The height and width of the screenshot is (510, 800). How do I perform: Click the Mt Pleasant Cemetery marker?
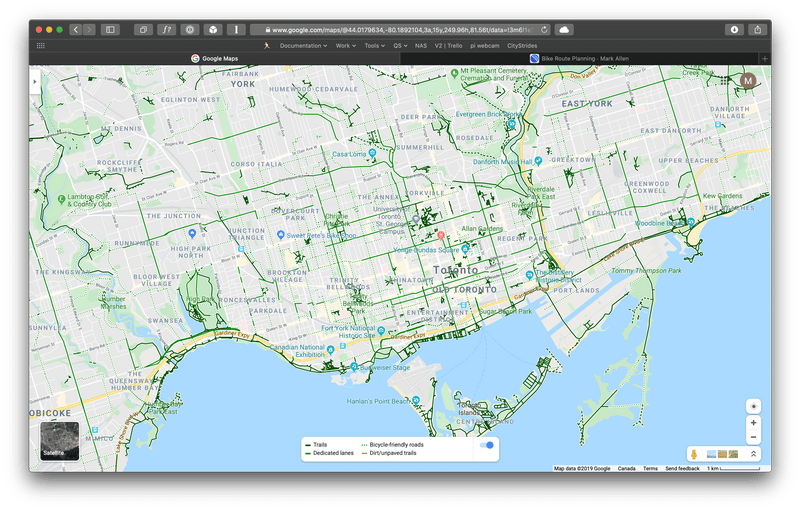(x=454, y=73)
